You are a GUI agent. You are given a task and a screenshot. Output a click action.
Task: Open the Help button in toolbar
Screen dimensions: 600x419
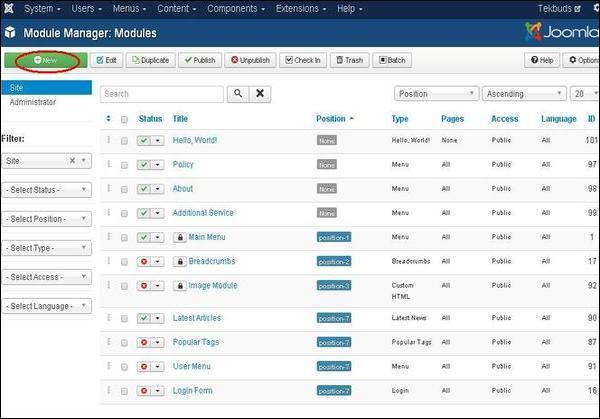pyautogui.click(x=542, y=60)
